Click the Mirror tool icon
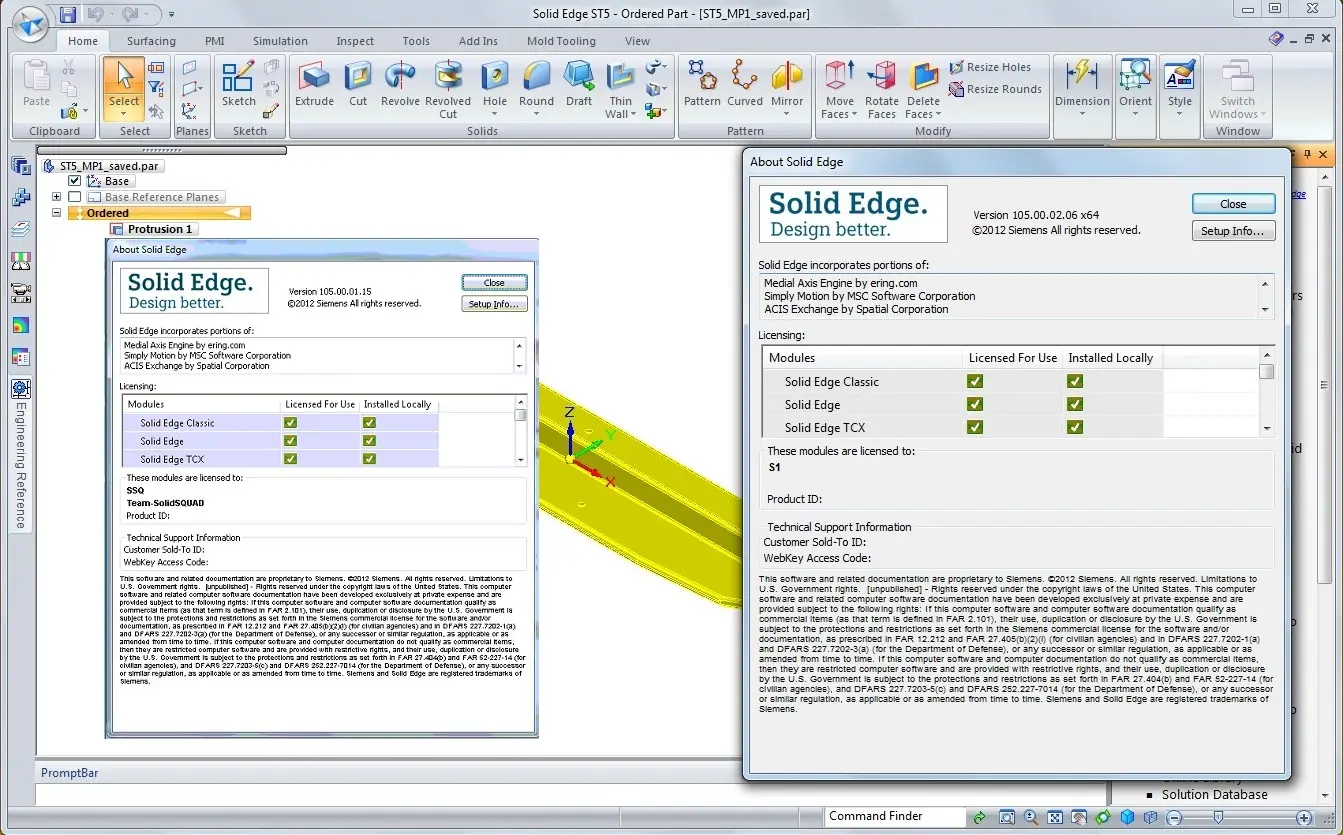Screen dimensions: 1343x835 (x=787, y=77)
